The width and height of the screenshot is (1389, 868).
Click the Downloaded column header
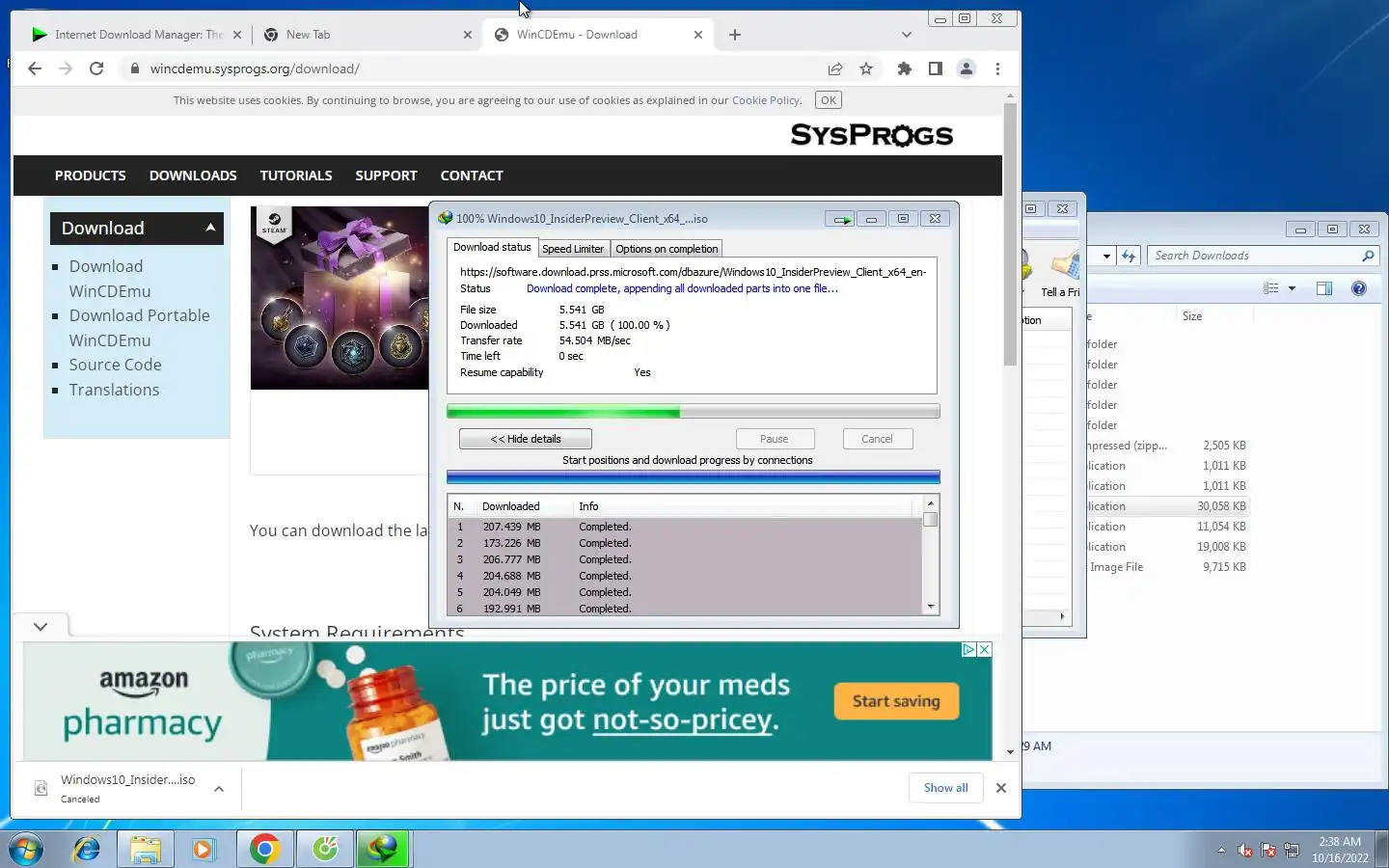510,506
